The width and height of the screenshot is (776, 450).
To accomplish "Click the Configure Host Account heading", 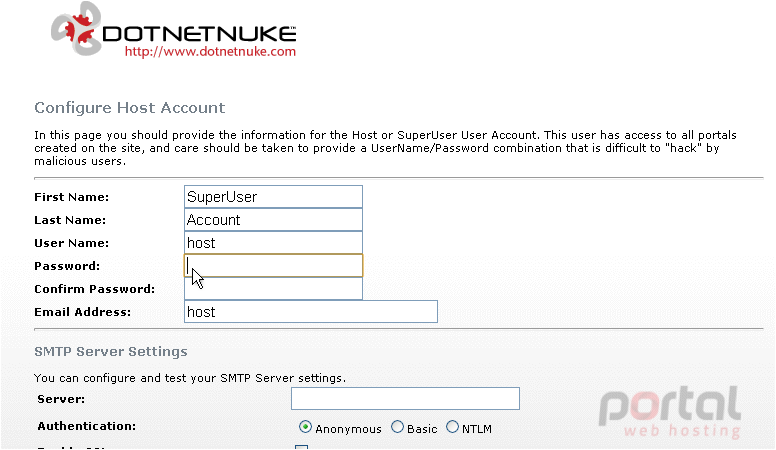I will tap(130, 108).
